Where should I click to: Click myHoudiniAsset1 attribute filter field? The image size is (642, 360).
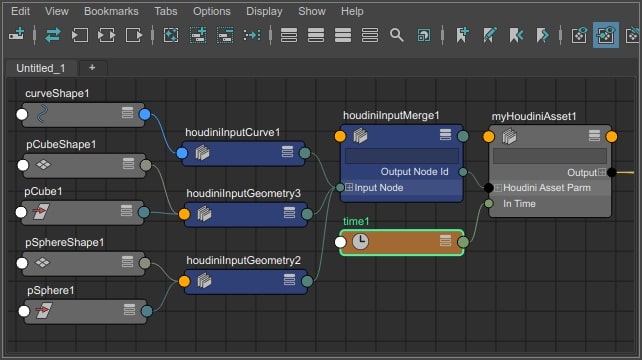550,156
